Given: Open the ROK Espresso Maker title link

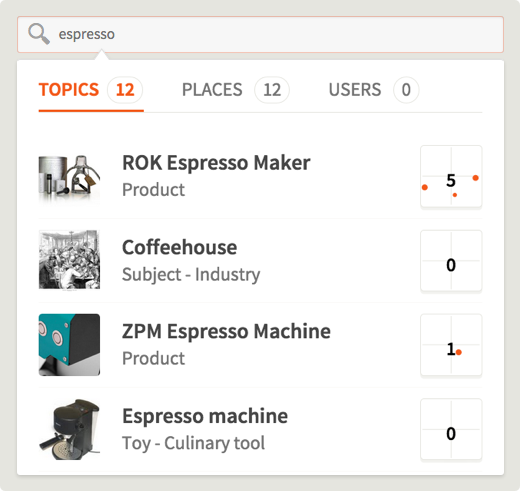Looking at the screenshot, I should pos(216,163).
